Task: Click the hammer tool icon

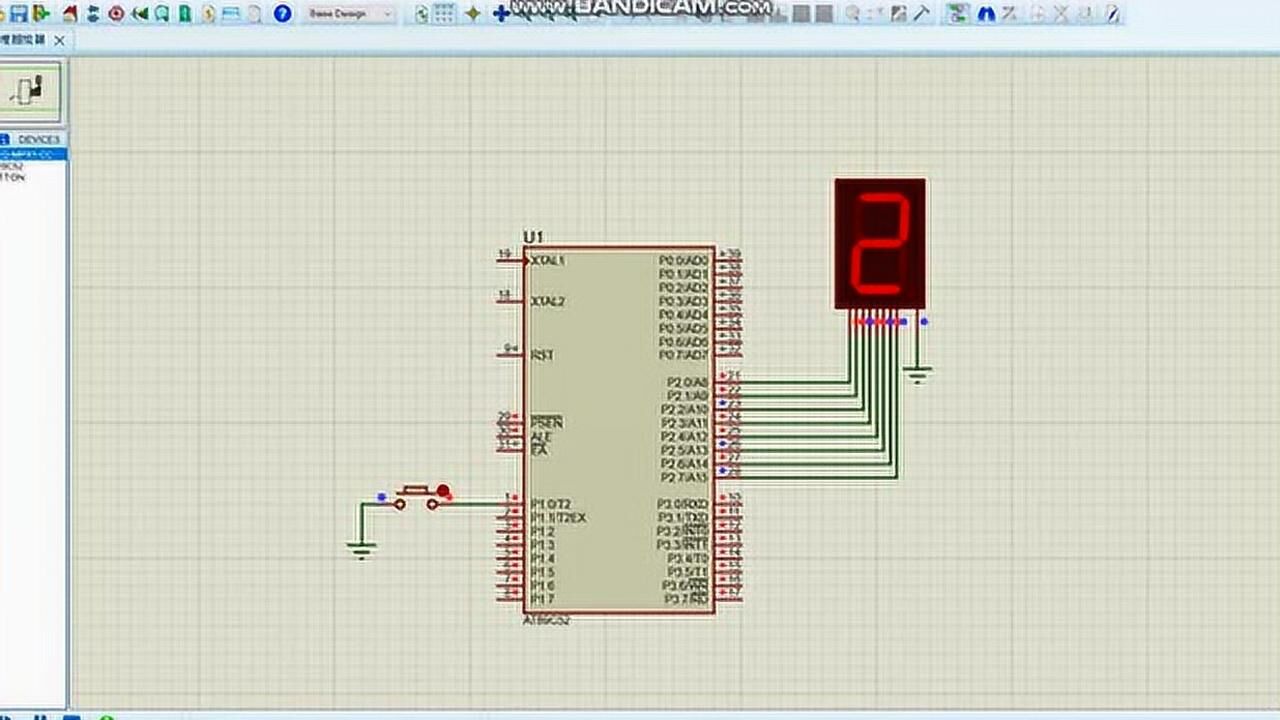Action: (922, 14)
